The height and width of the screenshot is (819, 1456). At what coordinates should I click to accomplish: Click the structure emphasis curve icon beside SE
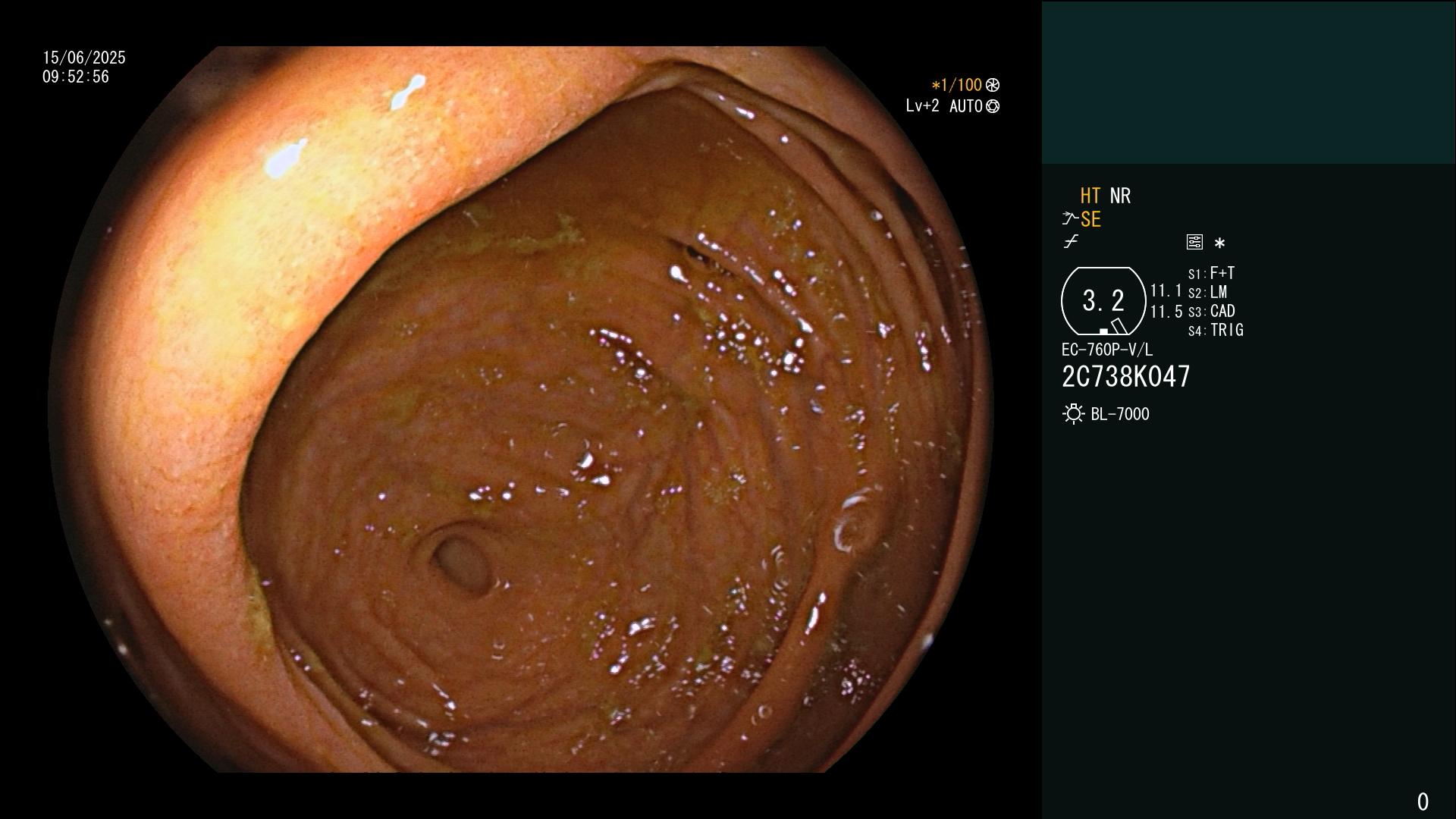tap(1070, 219)
